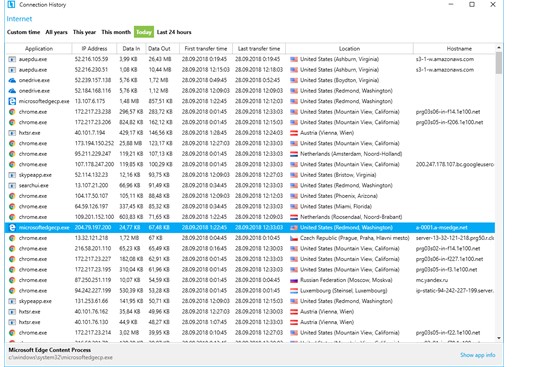
Task: Click the Chrome icon for 172.217.23.238 row
Action: tap(12, 112)
